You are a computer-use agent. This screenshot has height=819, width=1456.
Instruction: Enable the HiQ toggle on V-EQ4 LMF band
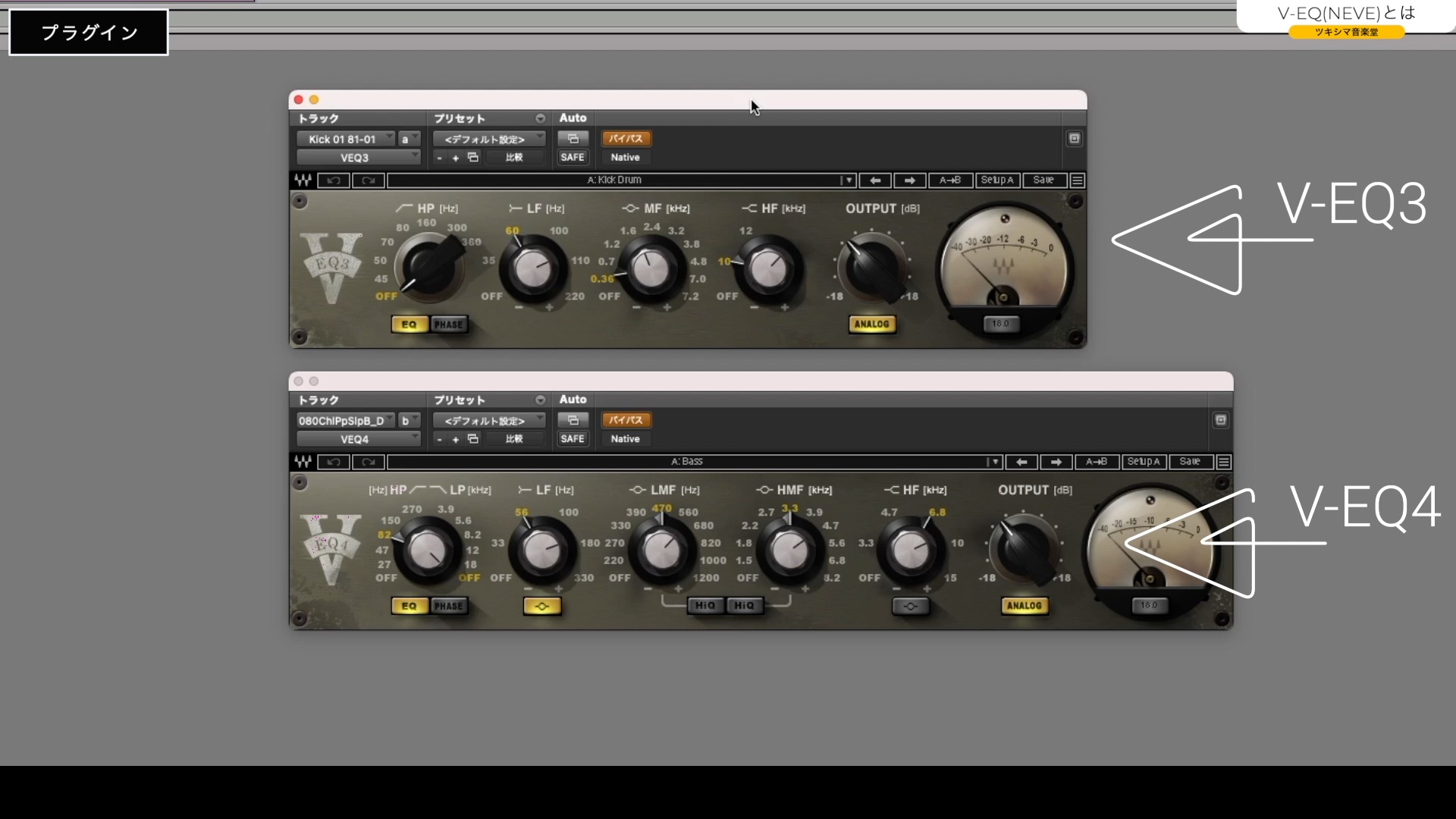pos(704,606)
